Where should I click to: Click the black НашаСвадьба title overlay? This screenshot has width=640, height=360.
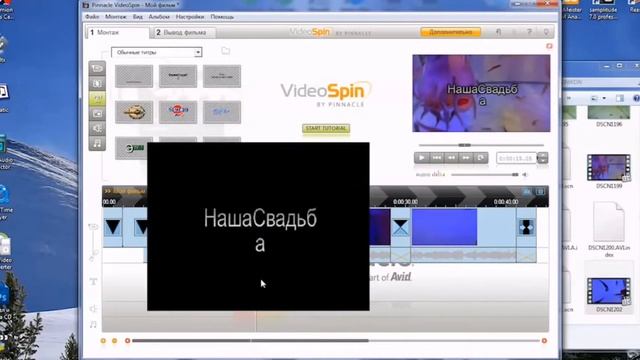click(258, 227)
